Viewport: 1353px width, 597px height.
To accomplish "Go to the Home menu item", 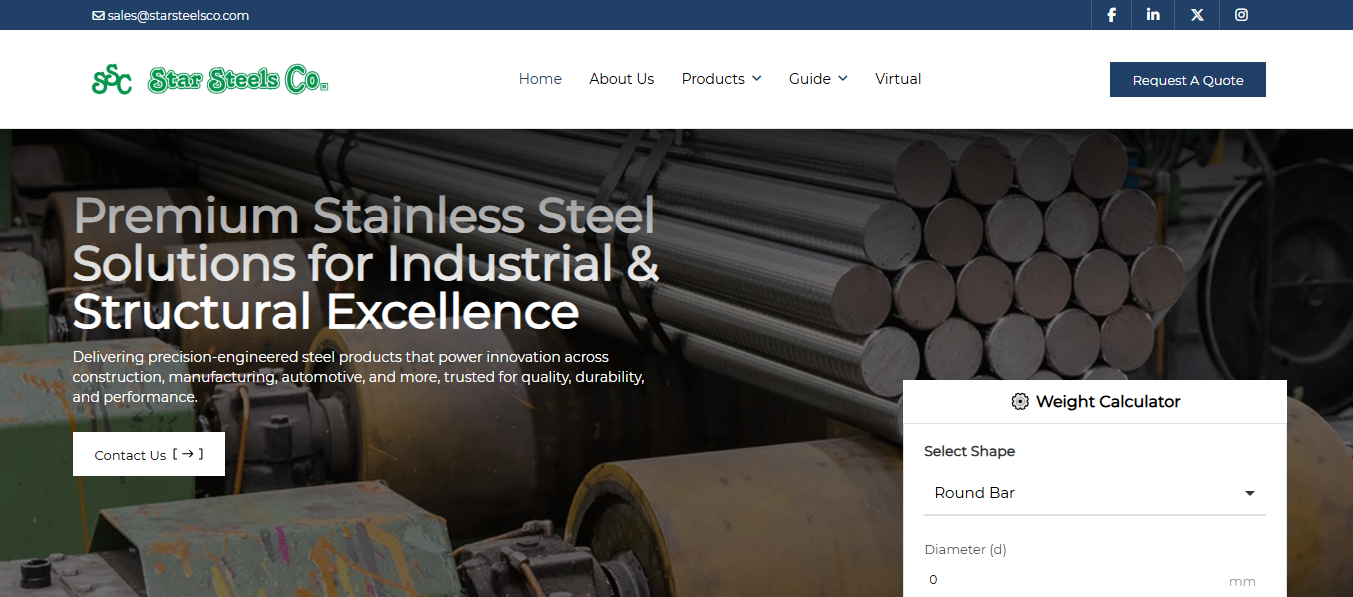I will coord(540,79).
